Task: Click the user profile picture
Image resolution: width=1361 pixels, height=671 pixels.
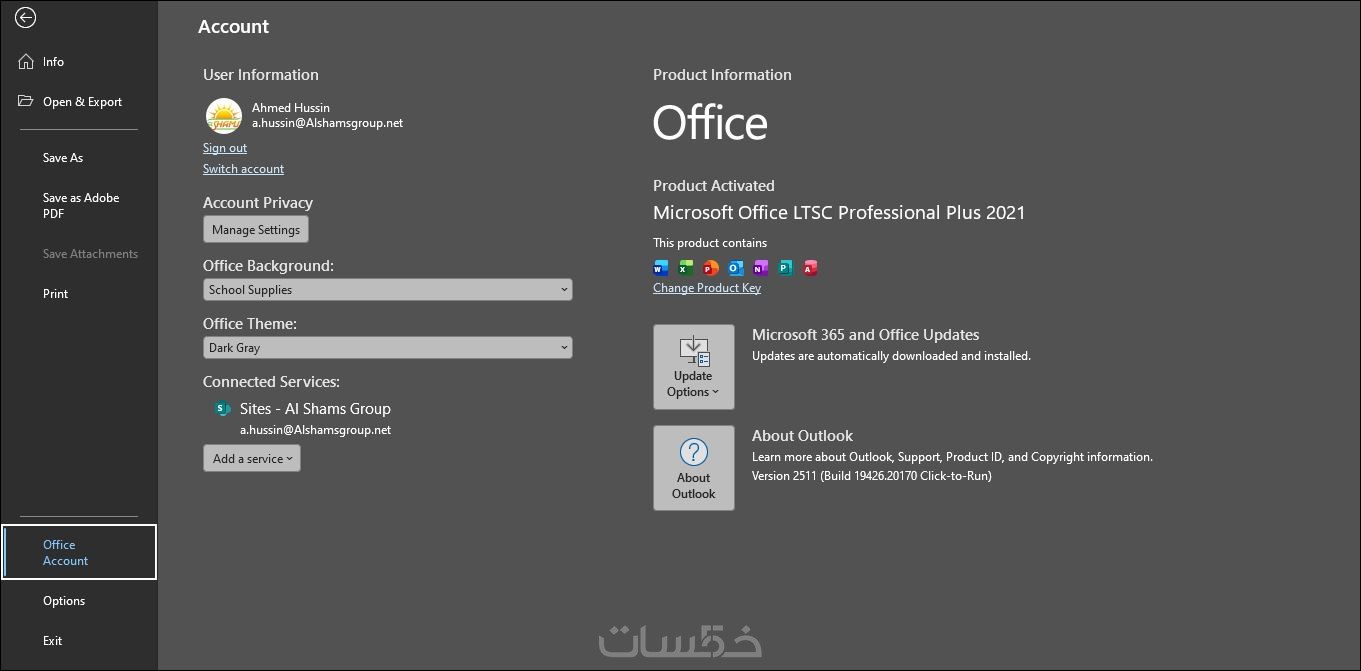Action: [223, 116]
